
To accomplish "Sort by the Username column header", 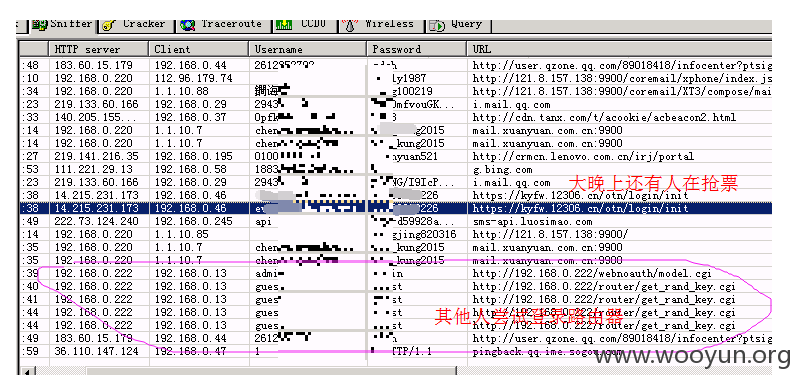I will coord(308,49).
